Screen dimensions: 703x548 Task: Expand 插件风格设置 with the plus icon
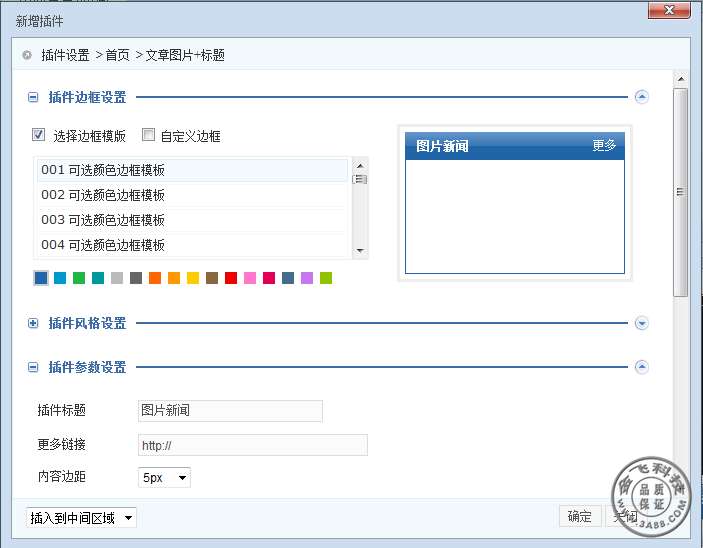click(x=33, y=324)
